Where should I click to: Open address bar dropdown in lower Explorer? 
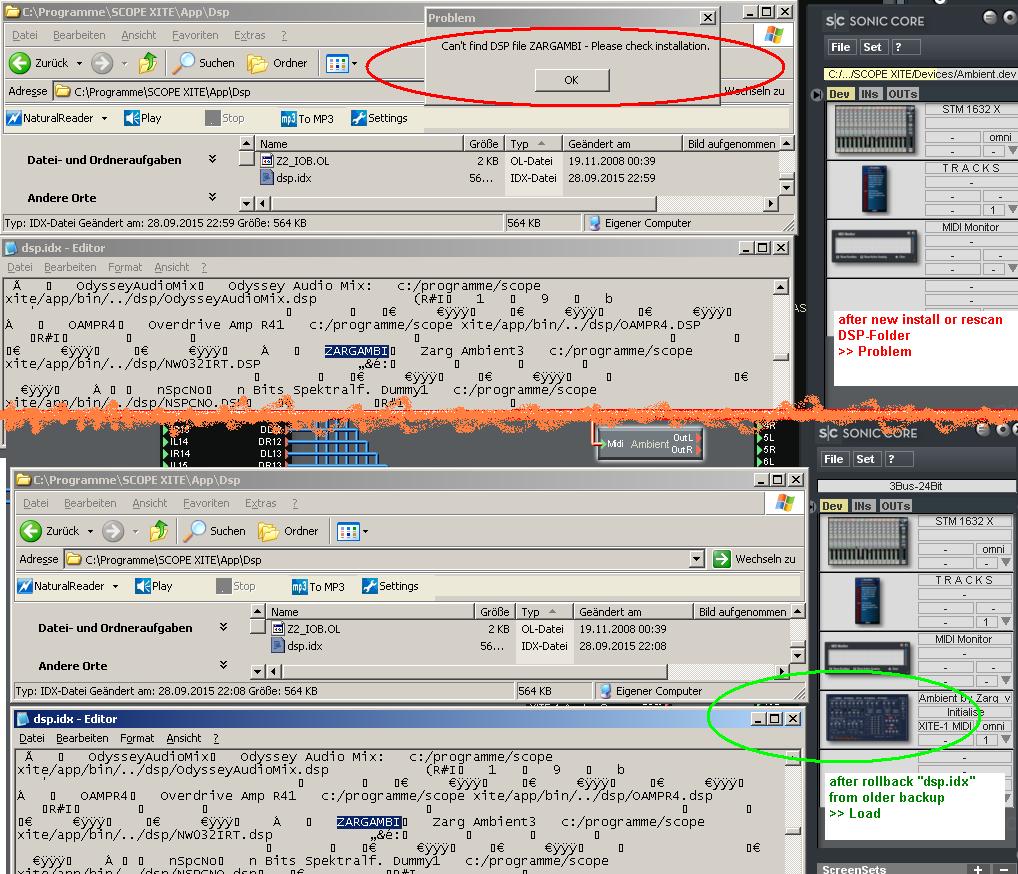697,559
